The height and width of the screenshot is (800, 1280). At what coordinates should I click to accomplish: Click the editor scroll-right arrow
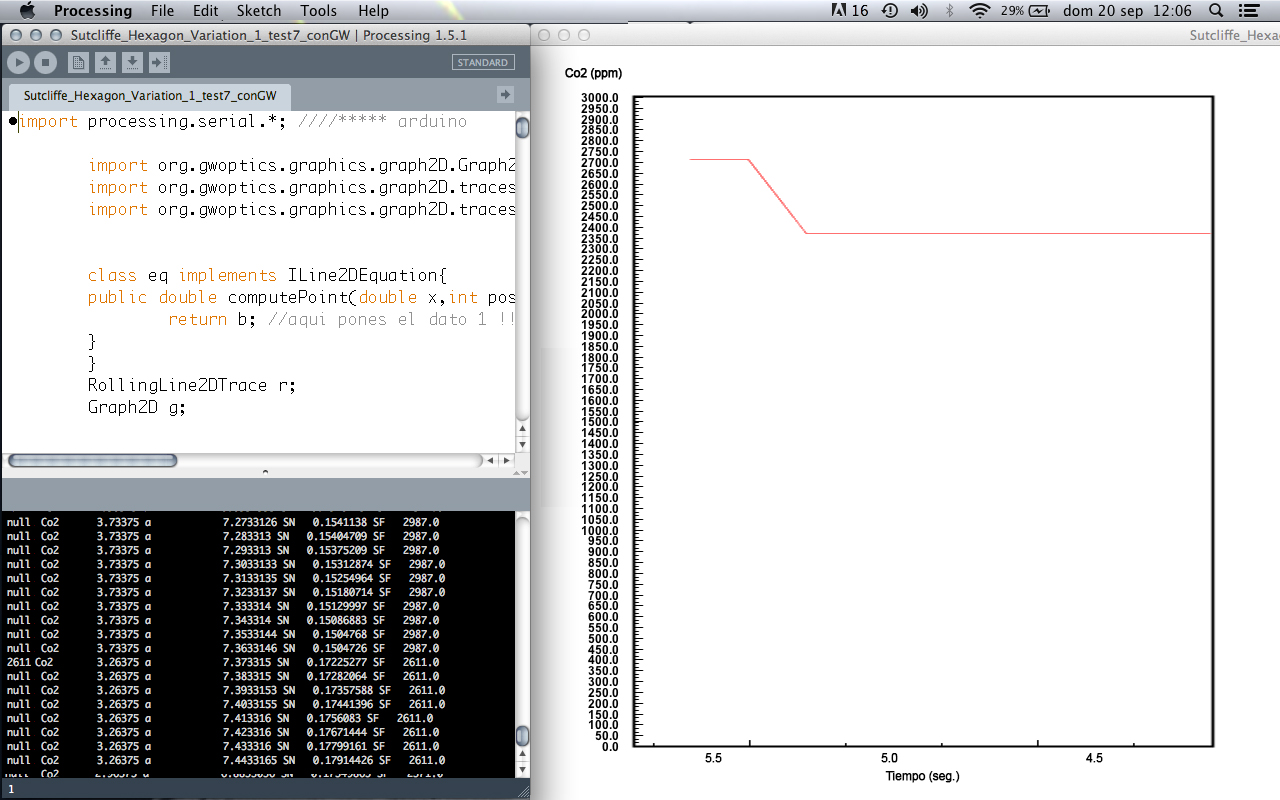pos(507,461)
